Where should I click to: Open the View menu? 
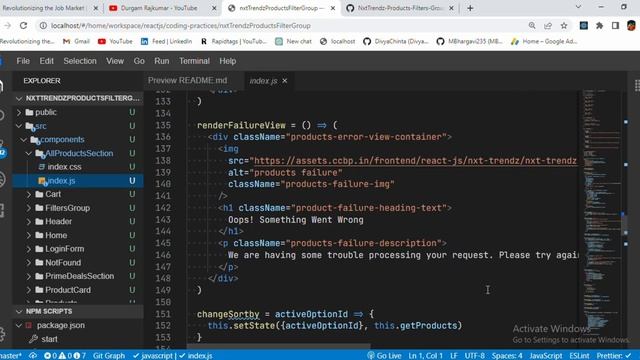pyautogui.click(x=115, y=61)
